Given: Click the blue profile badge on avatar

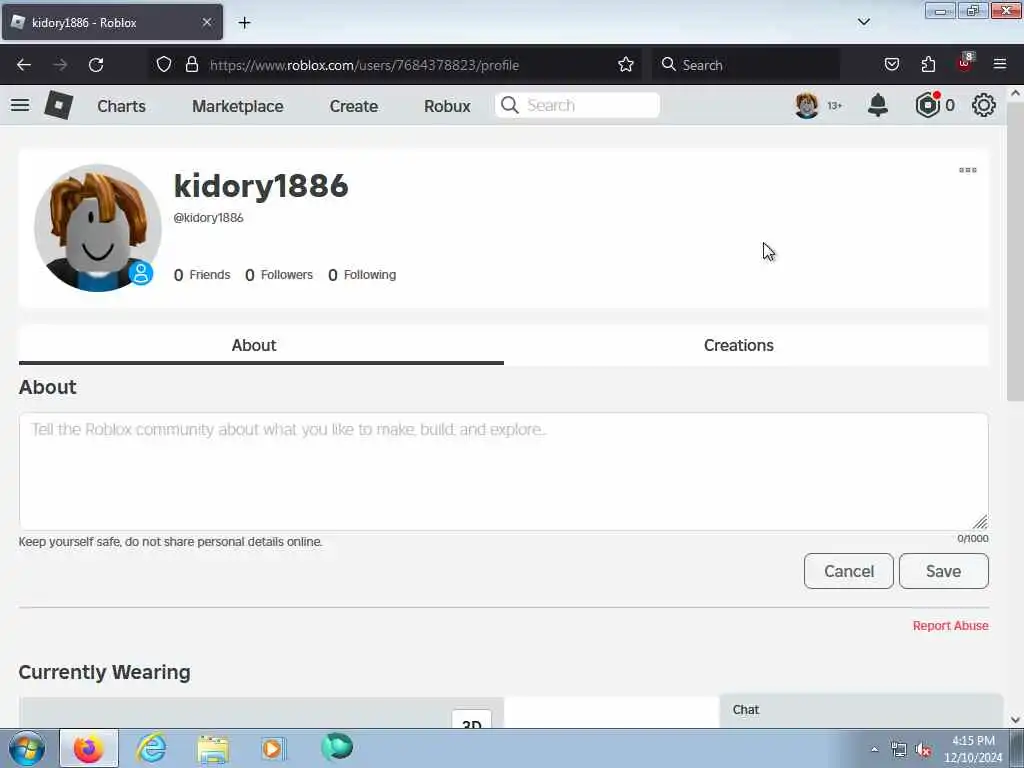Looking at the screenshot, I should pos(140,273).
